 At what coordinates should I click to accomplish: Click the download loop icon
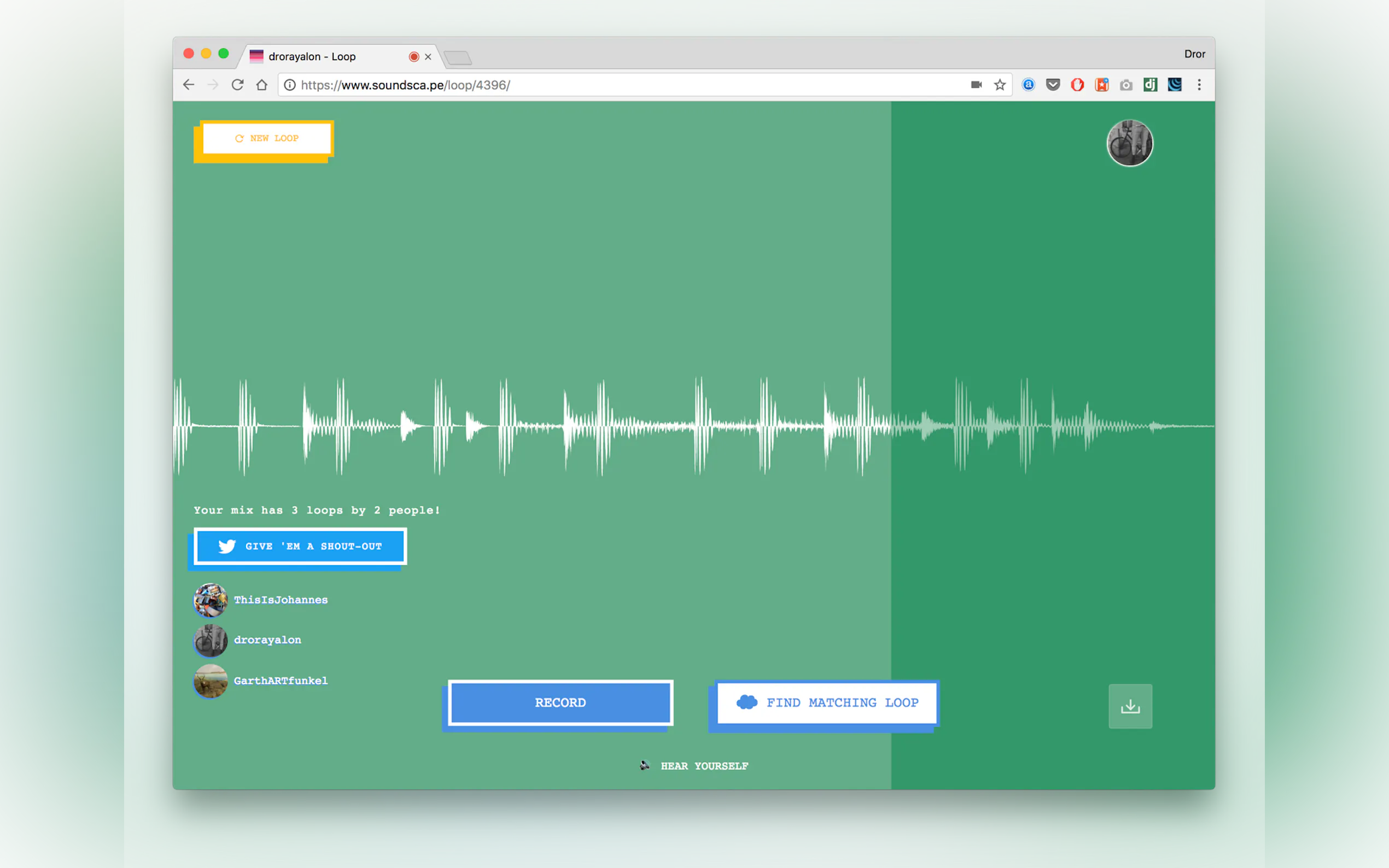pyautogui.click(x=1129, y=706)
